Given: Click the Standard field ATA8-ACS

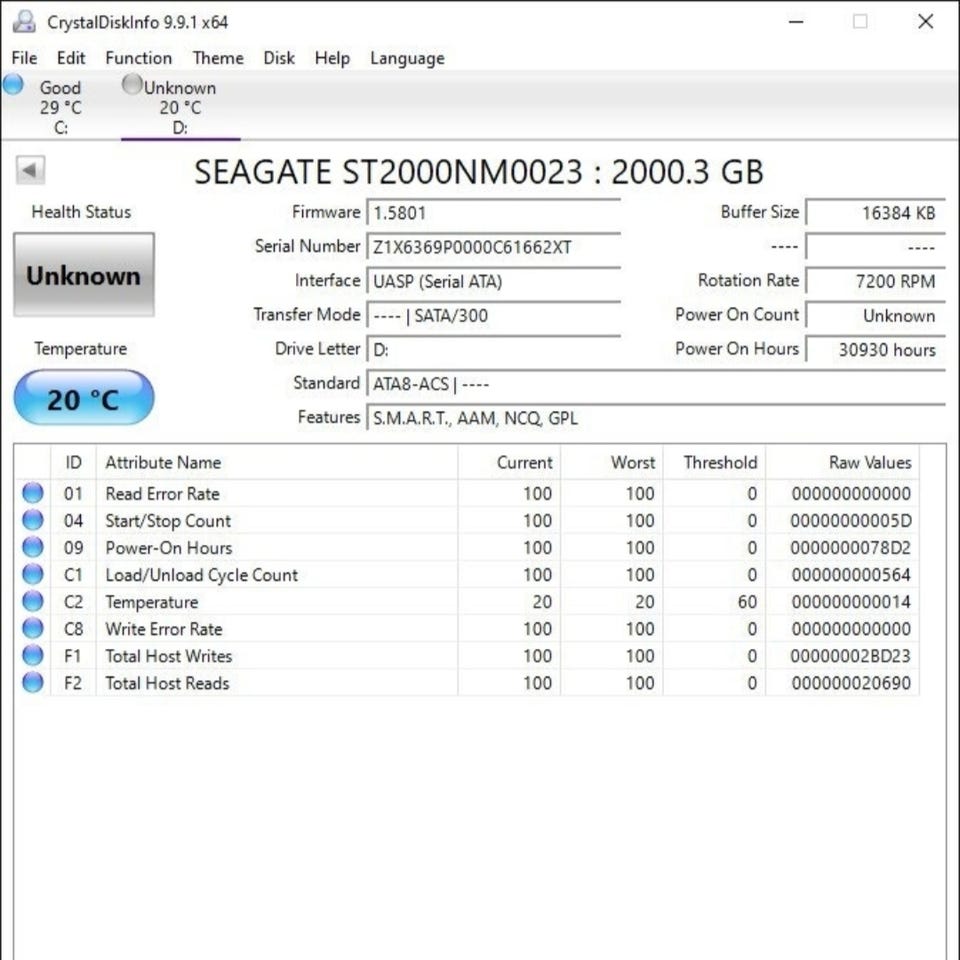Looking at the screenshot, I should [x=656, y=384].
